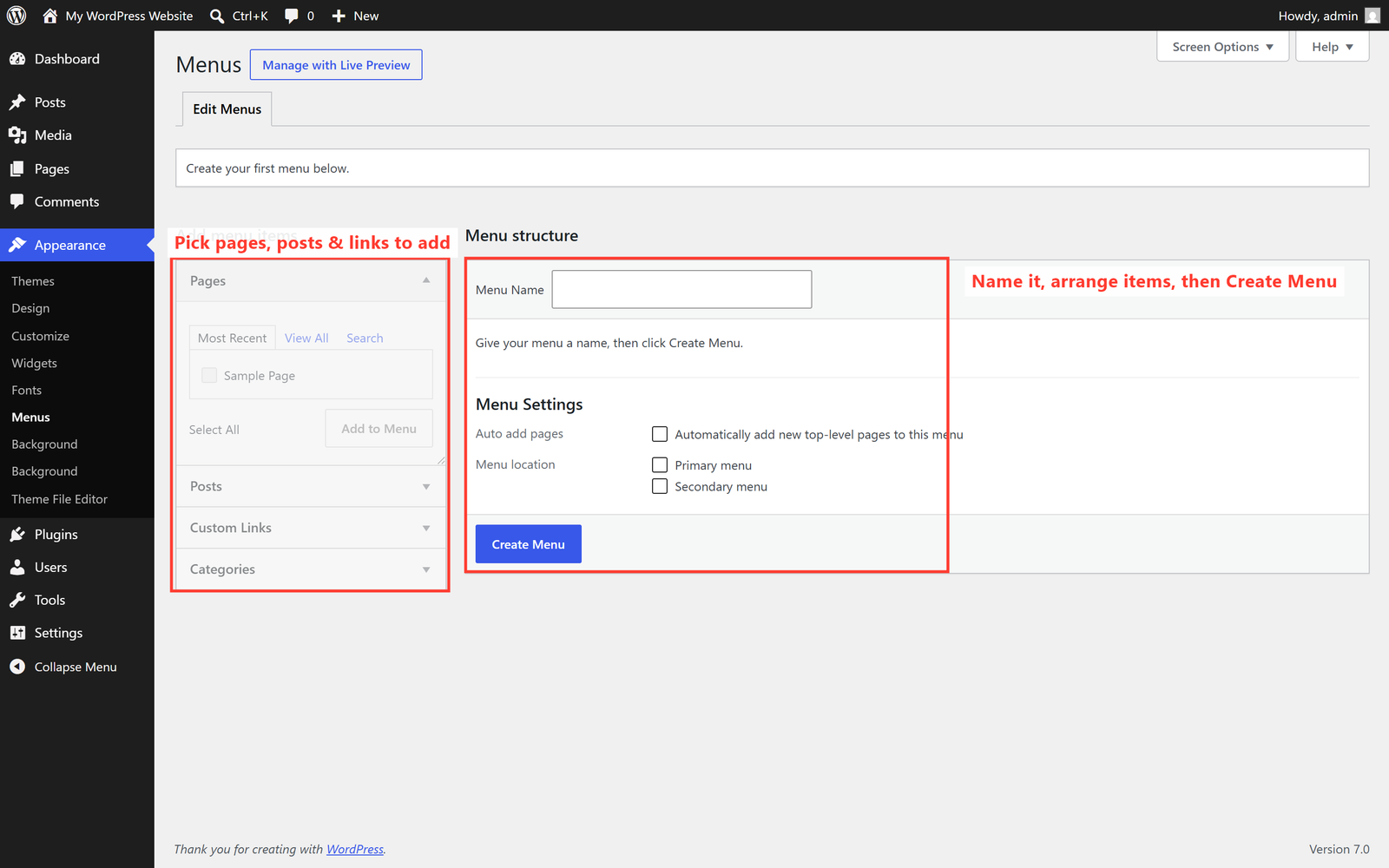Click the Collapse Menu label

click(76, 667)
